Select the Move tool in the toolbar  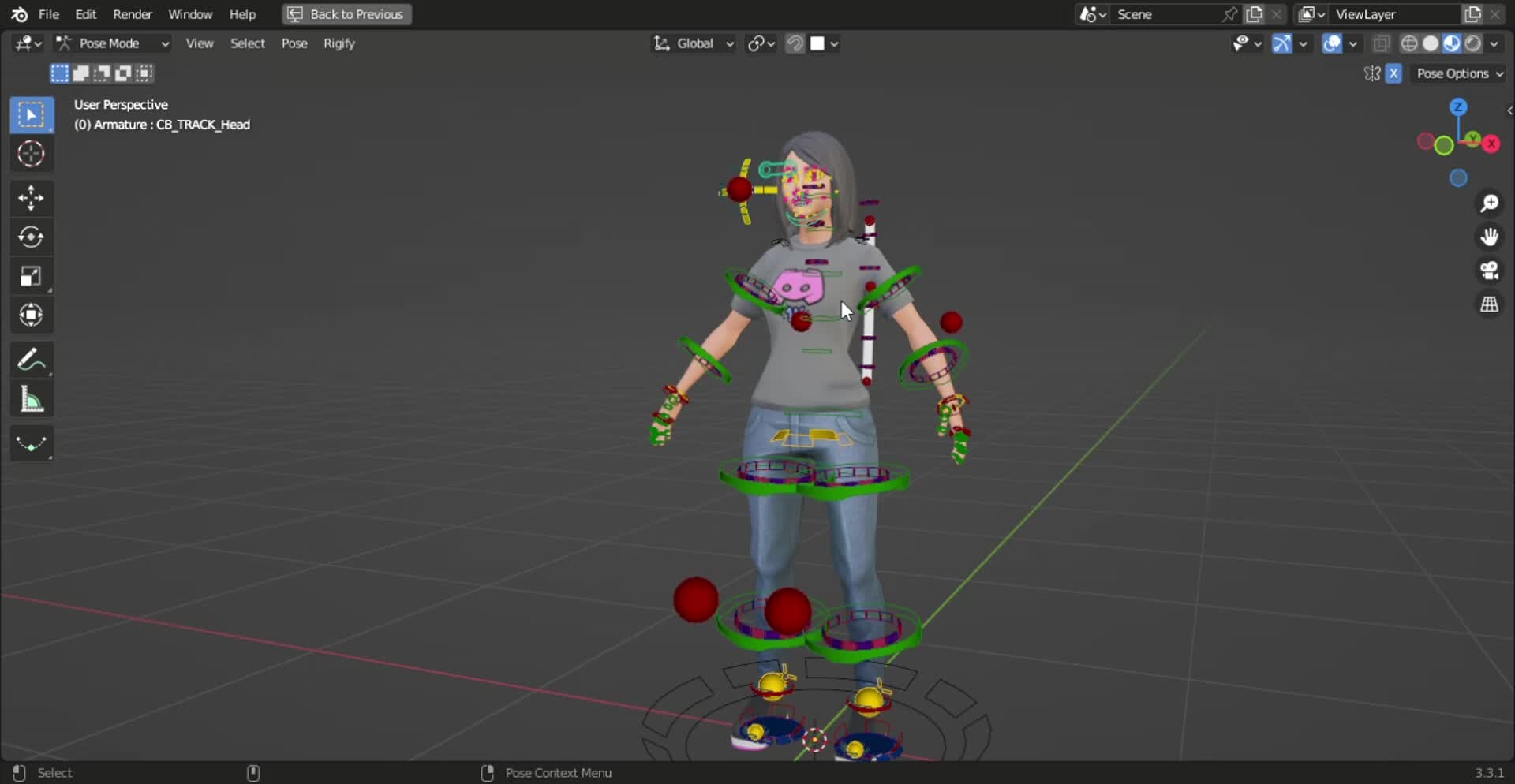tap(32, 198)
